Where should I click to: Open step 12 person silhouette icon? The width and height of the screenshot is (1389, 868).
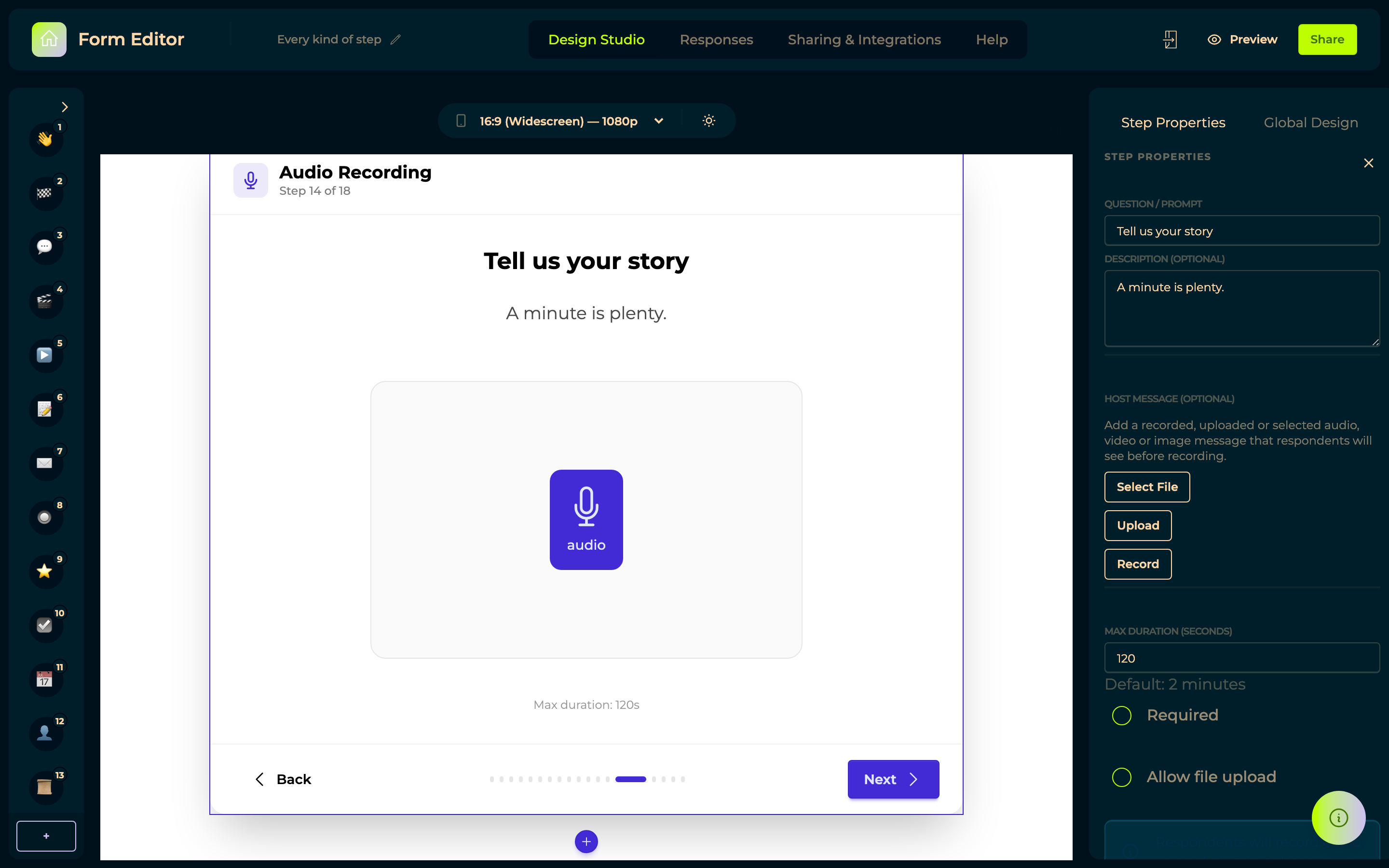(45, 733)
